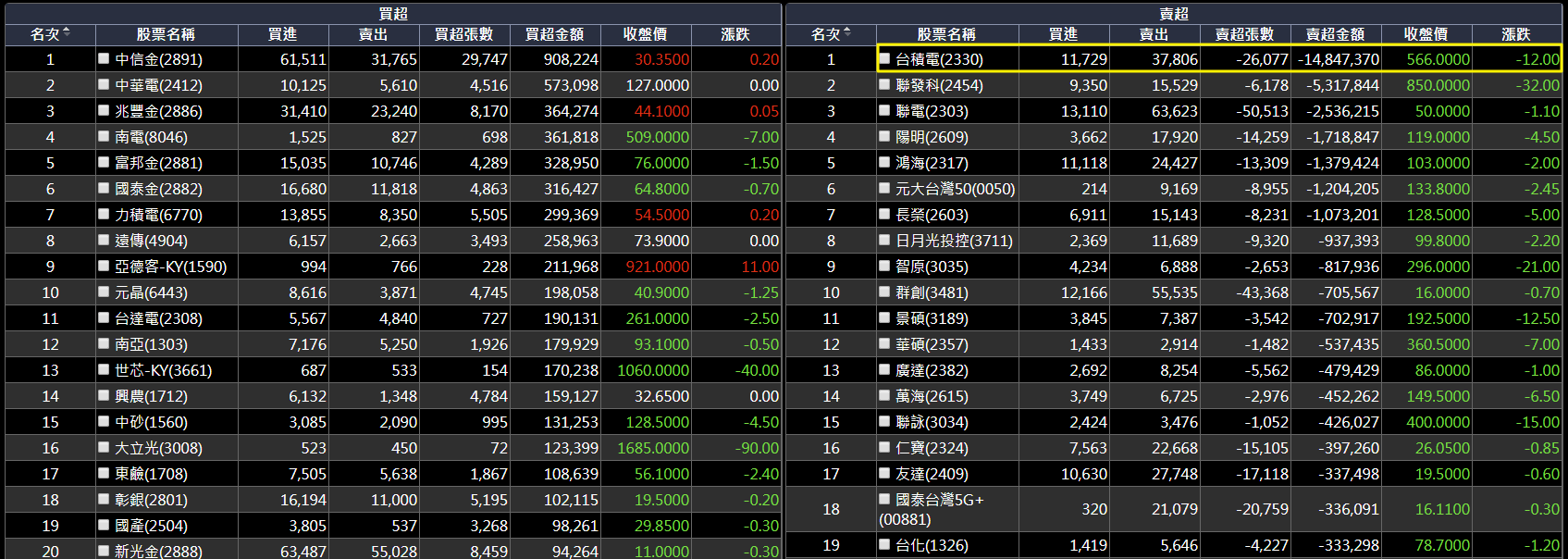Screen dimensions: 1568x559
Task: Open stock 興農(1712)
Action: [151, 396]
